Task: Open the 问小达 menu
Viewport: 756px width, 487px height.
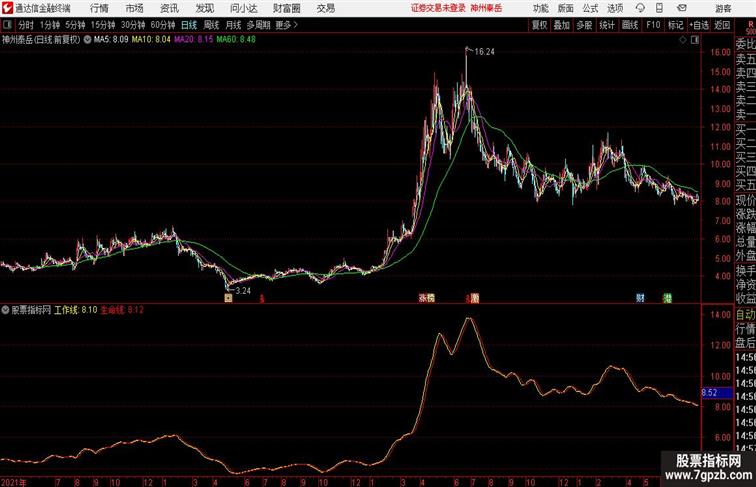Action: [243, 8]
